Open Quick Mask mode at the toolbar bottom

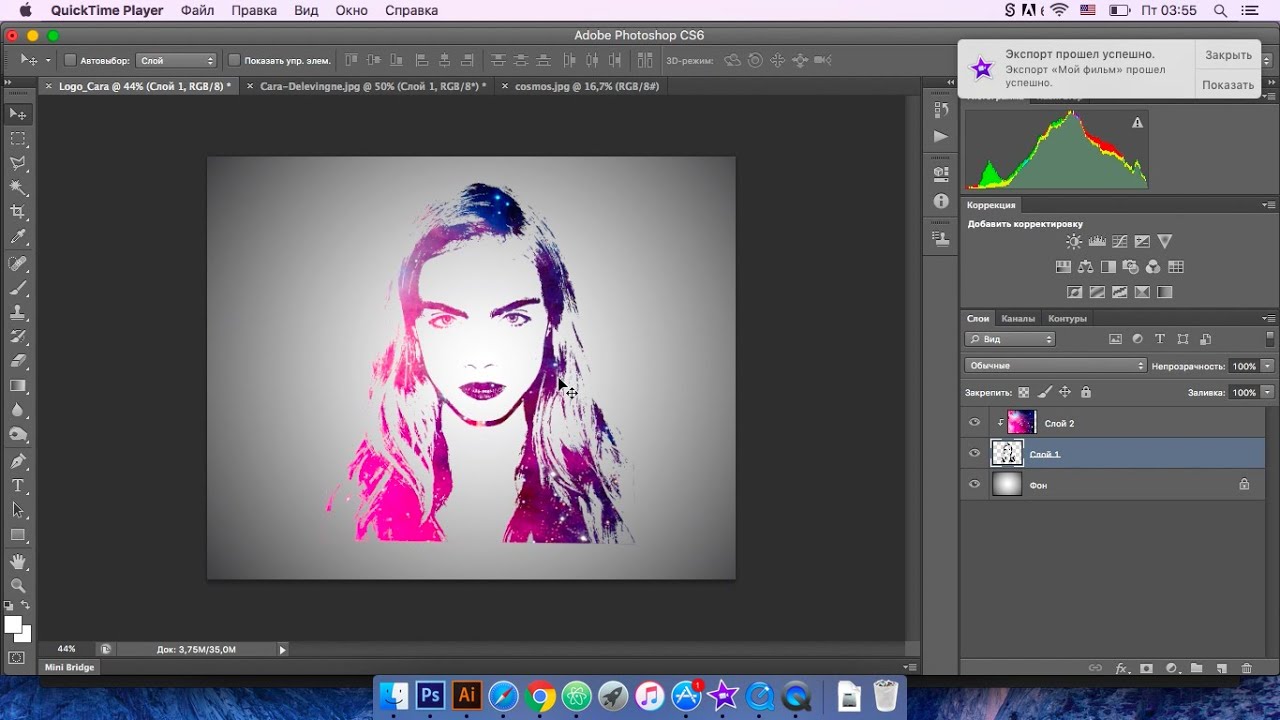coord(17,658)
